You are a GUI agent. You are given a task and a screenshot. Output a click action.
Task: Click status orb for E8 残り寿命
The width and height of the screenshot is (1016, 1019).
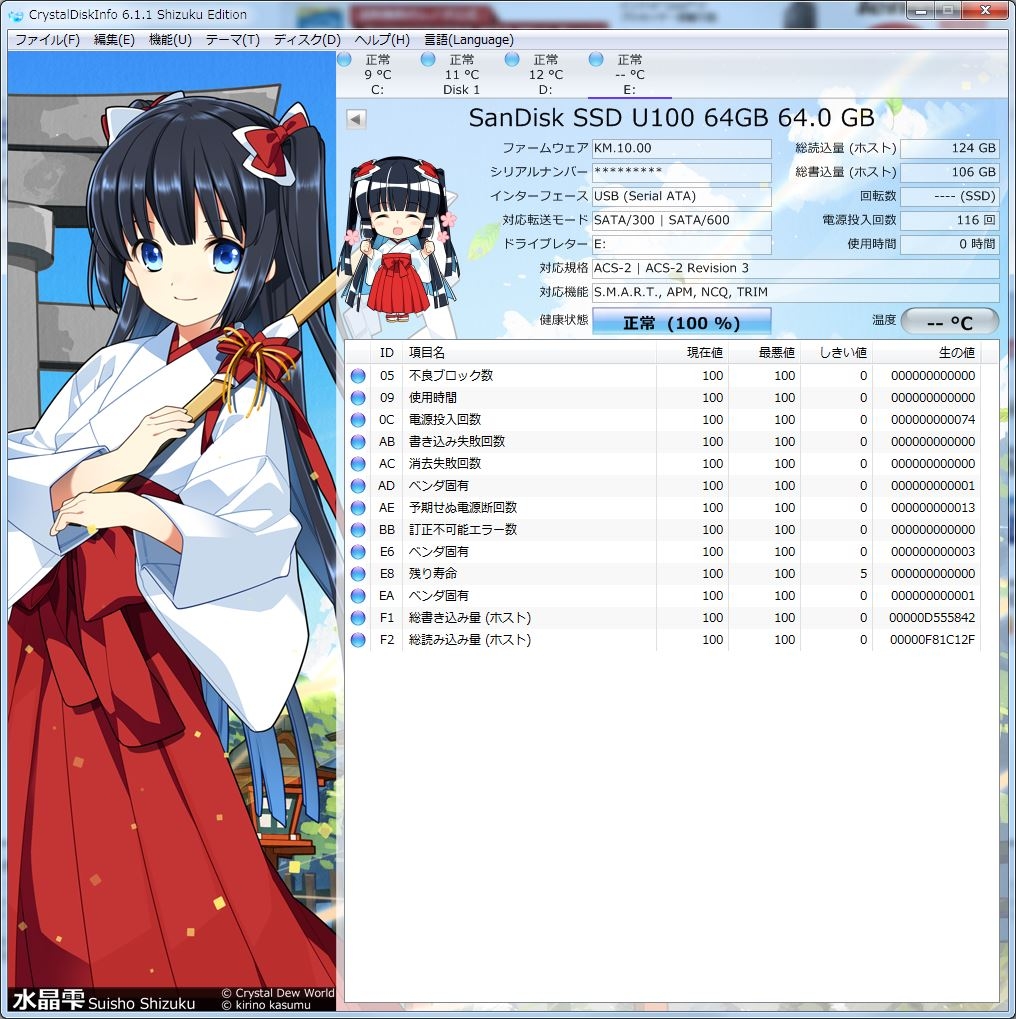(358, 574)
